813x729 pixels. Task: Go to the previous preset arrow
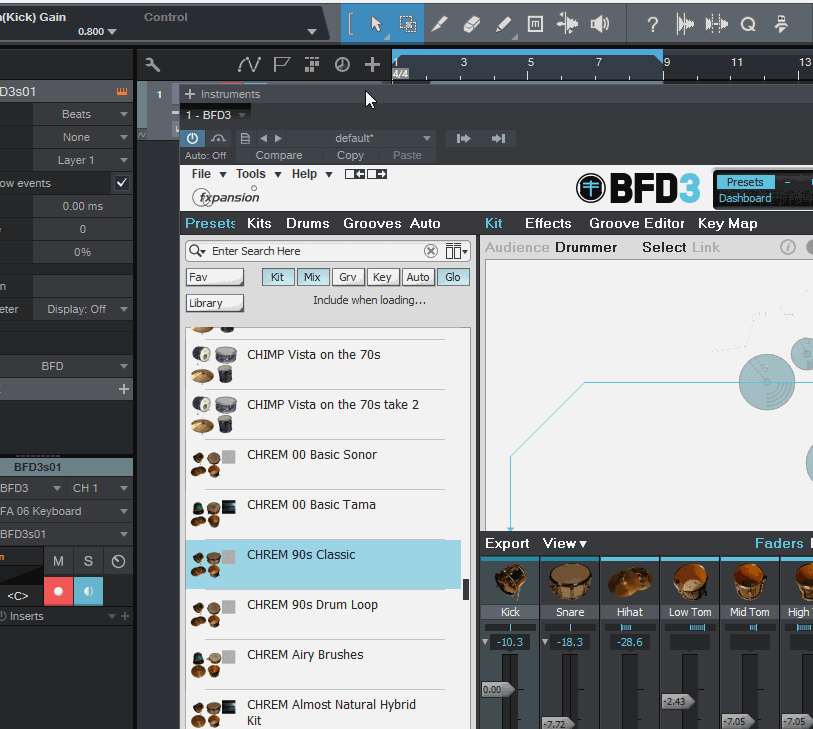pyautogui.click(x=263, y=138)
